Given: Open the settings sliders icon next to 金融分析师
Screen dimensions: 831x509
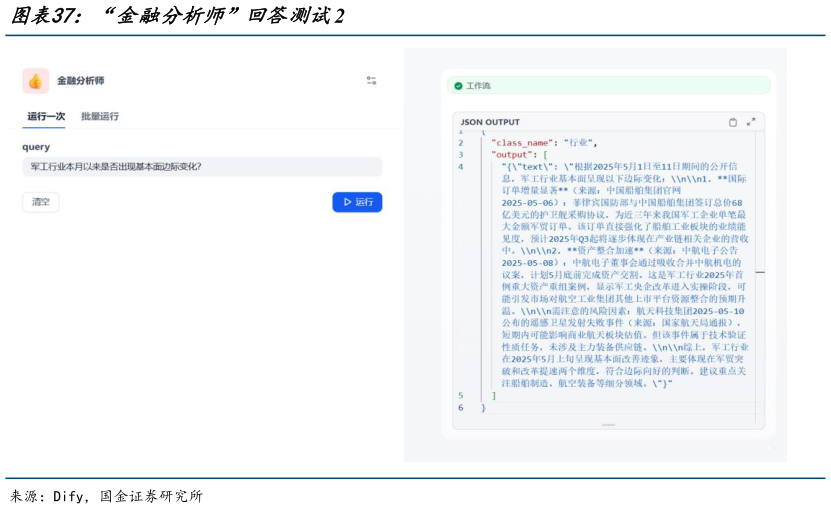Looking at the screenshot, I should tap(372, 81).
